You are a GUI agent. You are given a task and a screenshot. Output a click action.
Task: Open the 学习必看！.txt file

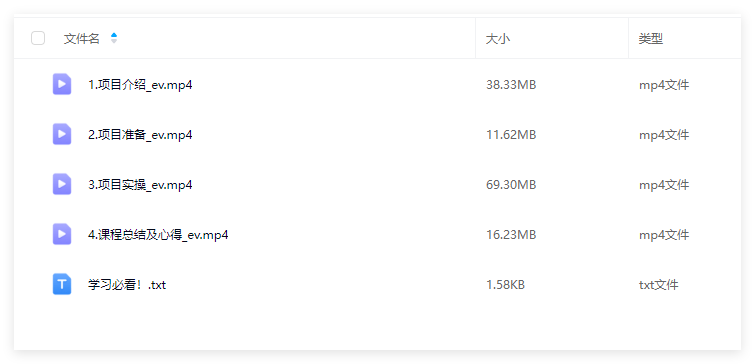(127, 285)
